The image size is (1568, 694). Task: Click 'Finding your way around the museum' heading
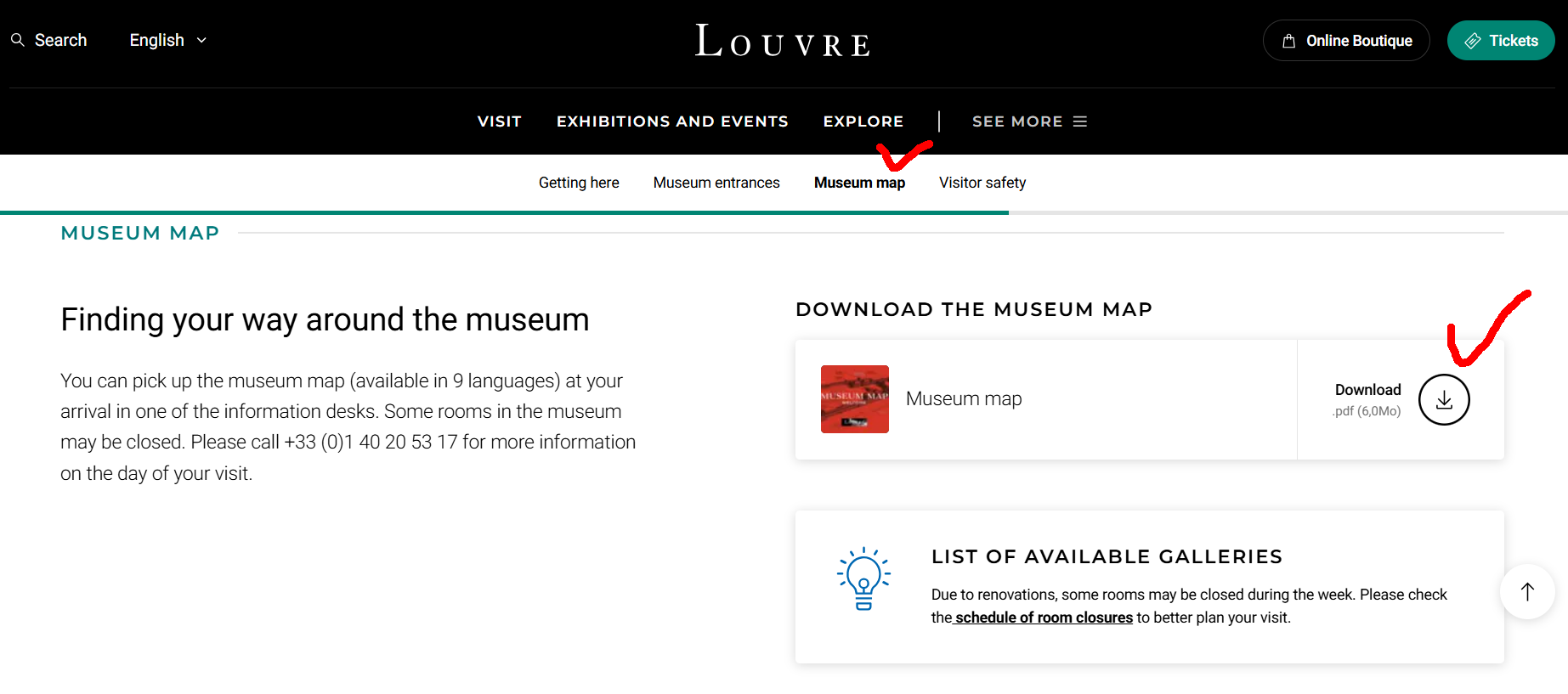pos(325,320)
